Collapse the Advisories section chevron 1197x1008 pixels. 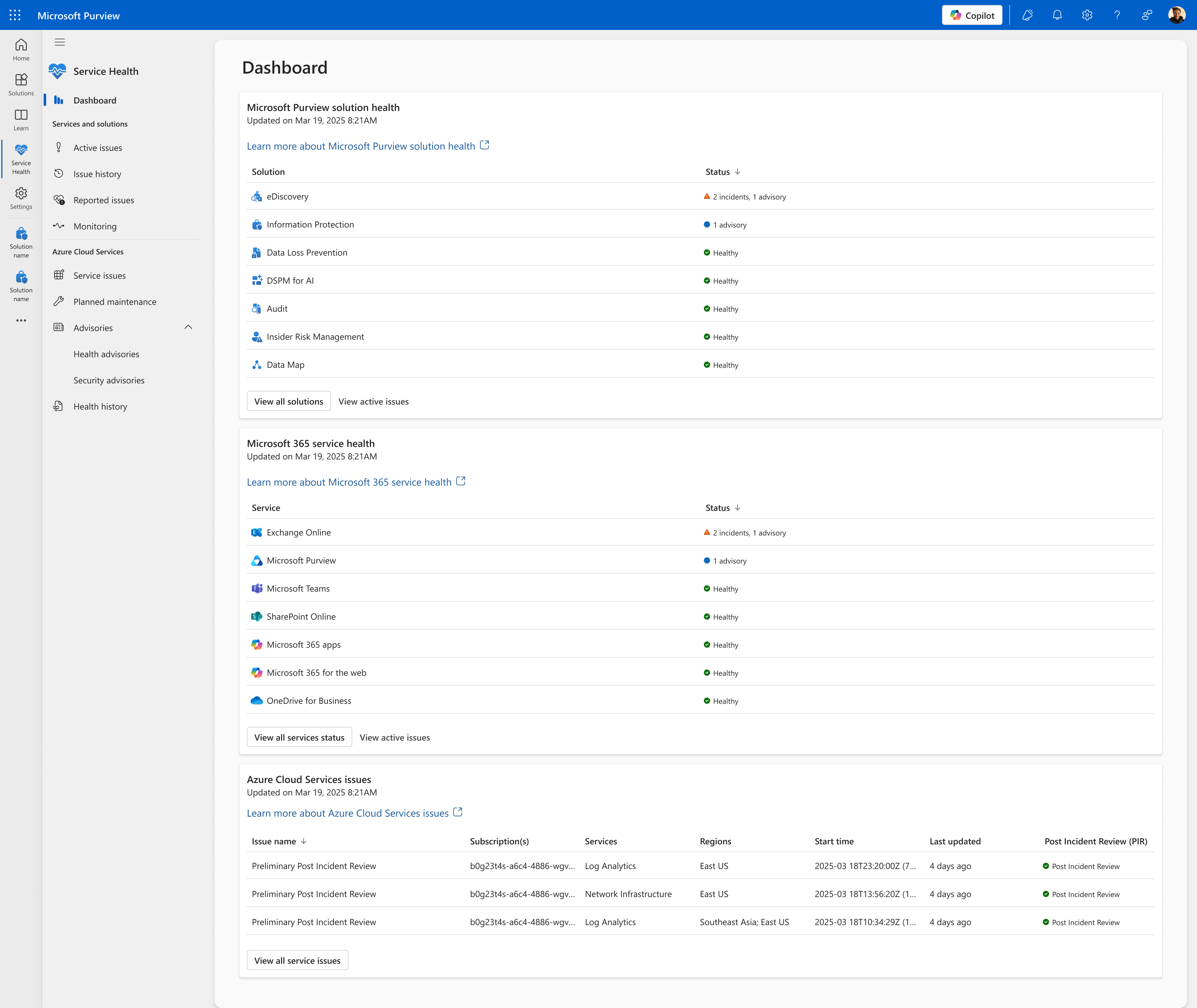188,327
